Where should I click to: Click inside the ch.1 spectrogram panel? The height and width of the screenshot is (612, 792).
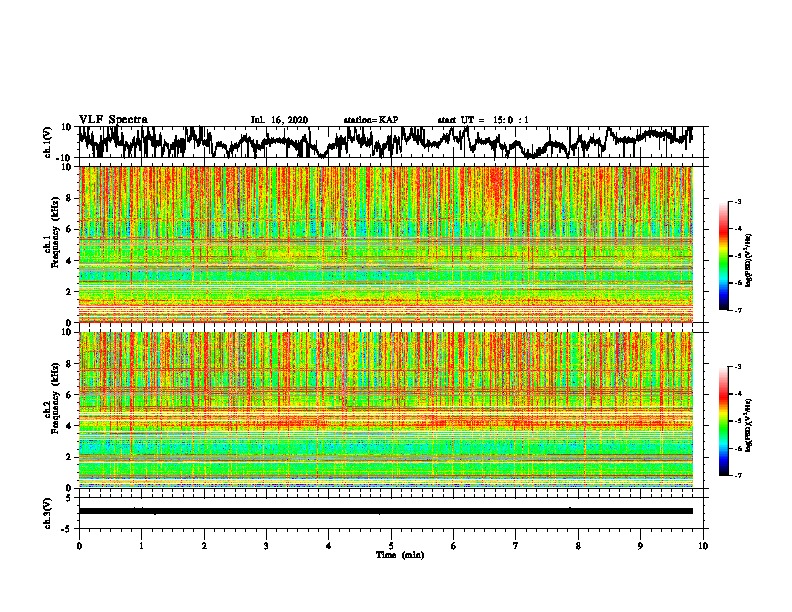point(386,244)
